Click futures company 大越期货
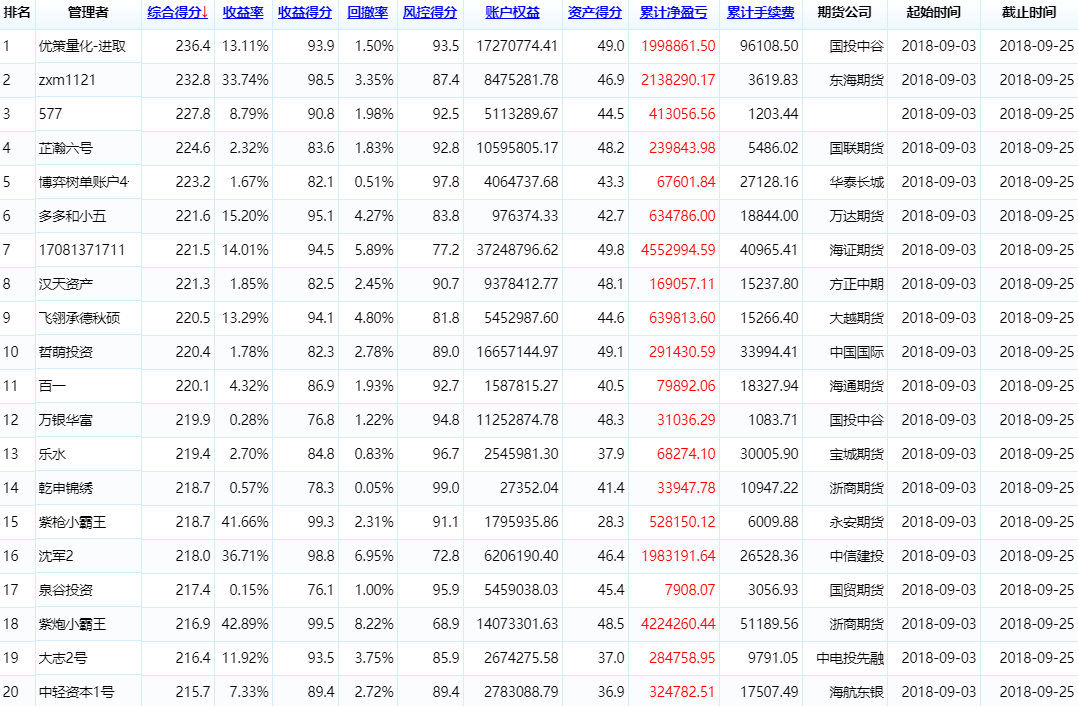1078x706 pixels. tap(856, 318)
